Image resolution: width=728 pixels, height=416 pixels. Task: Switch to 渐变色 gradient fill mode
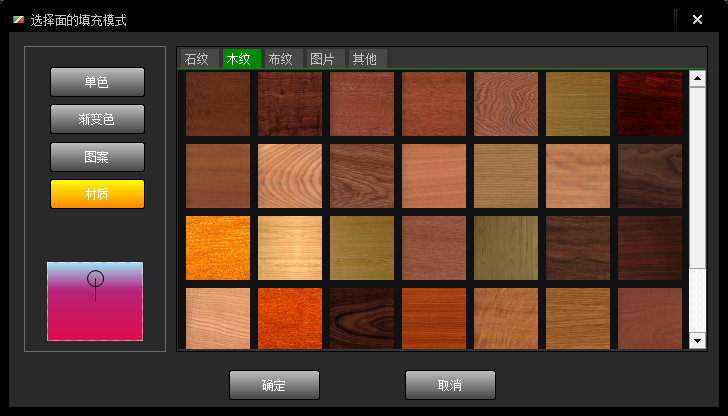pyautogui.click(x=97, y=119)
